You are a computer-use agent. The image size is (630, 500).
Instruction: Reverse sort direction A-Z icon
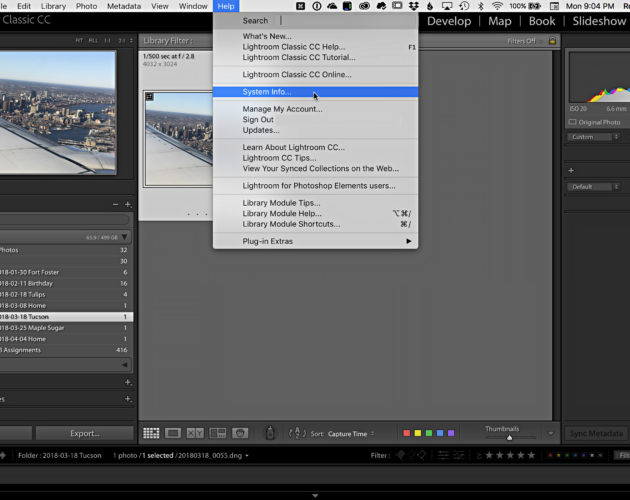297,433
